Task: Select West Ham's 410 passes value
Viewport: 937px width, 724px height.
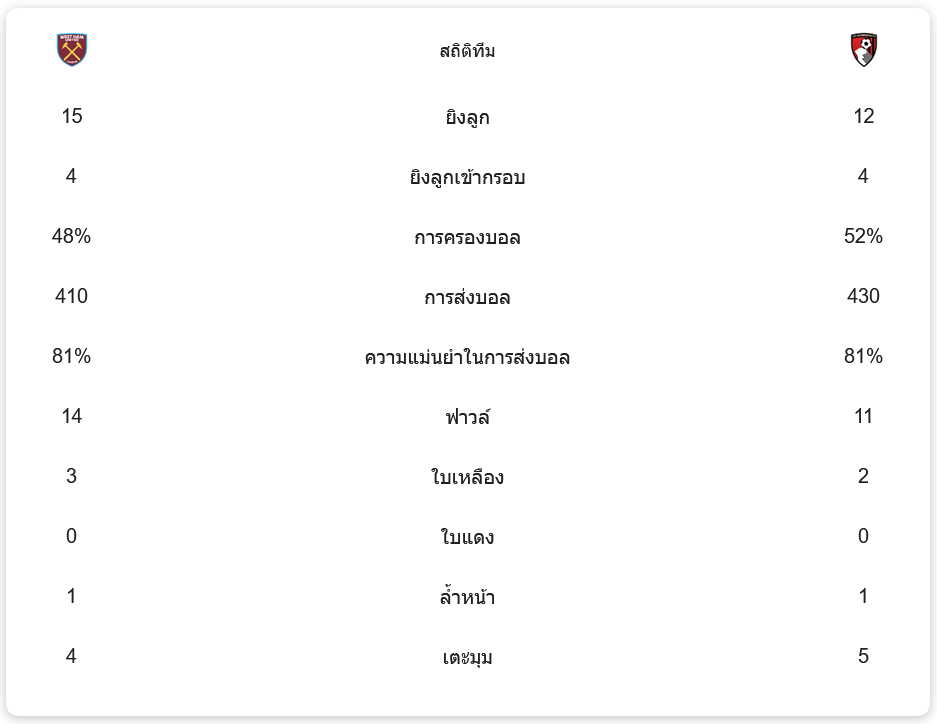Action: [72, 296]
